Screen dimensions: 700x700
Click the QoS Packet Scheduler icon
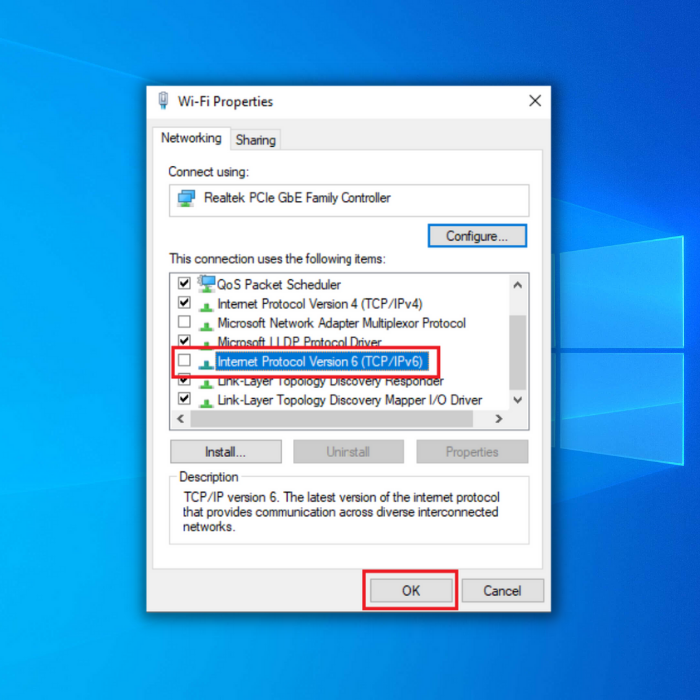206,284
